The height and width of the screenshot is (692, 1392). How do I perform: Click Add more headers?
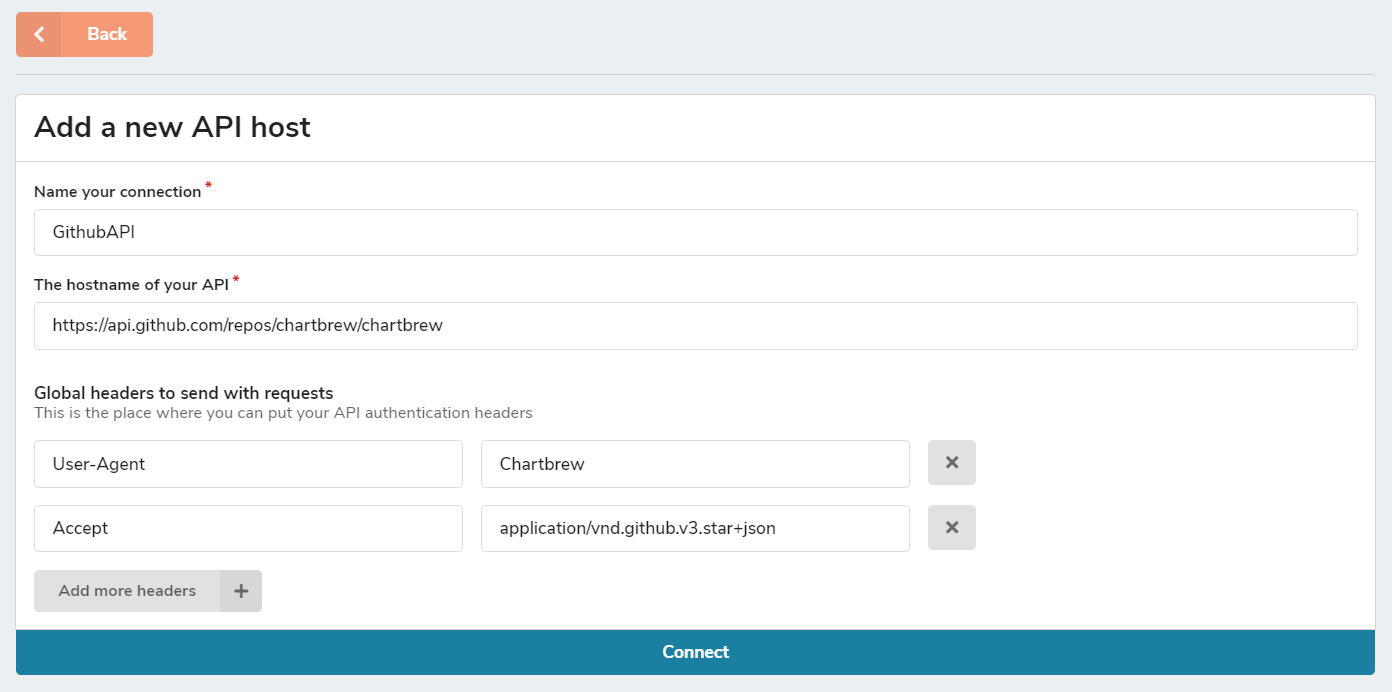128,590
